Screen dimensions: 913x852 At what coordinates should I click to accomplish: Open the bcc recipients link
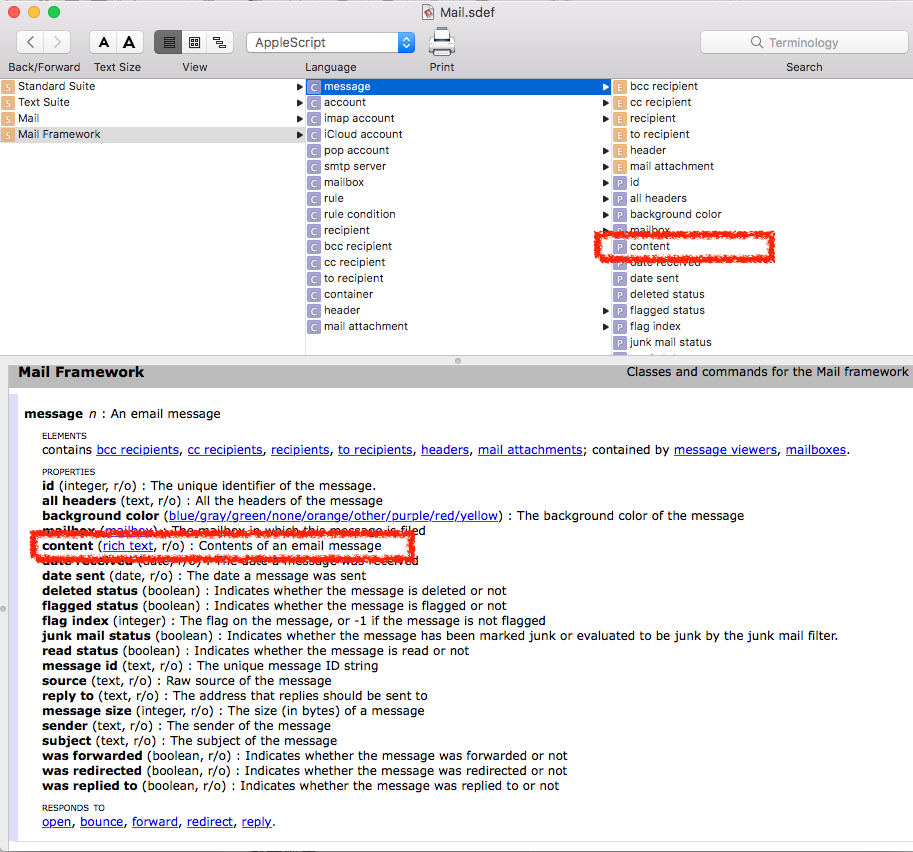coord(138,450)
